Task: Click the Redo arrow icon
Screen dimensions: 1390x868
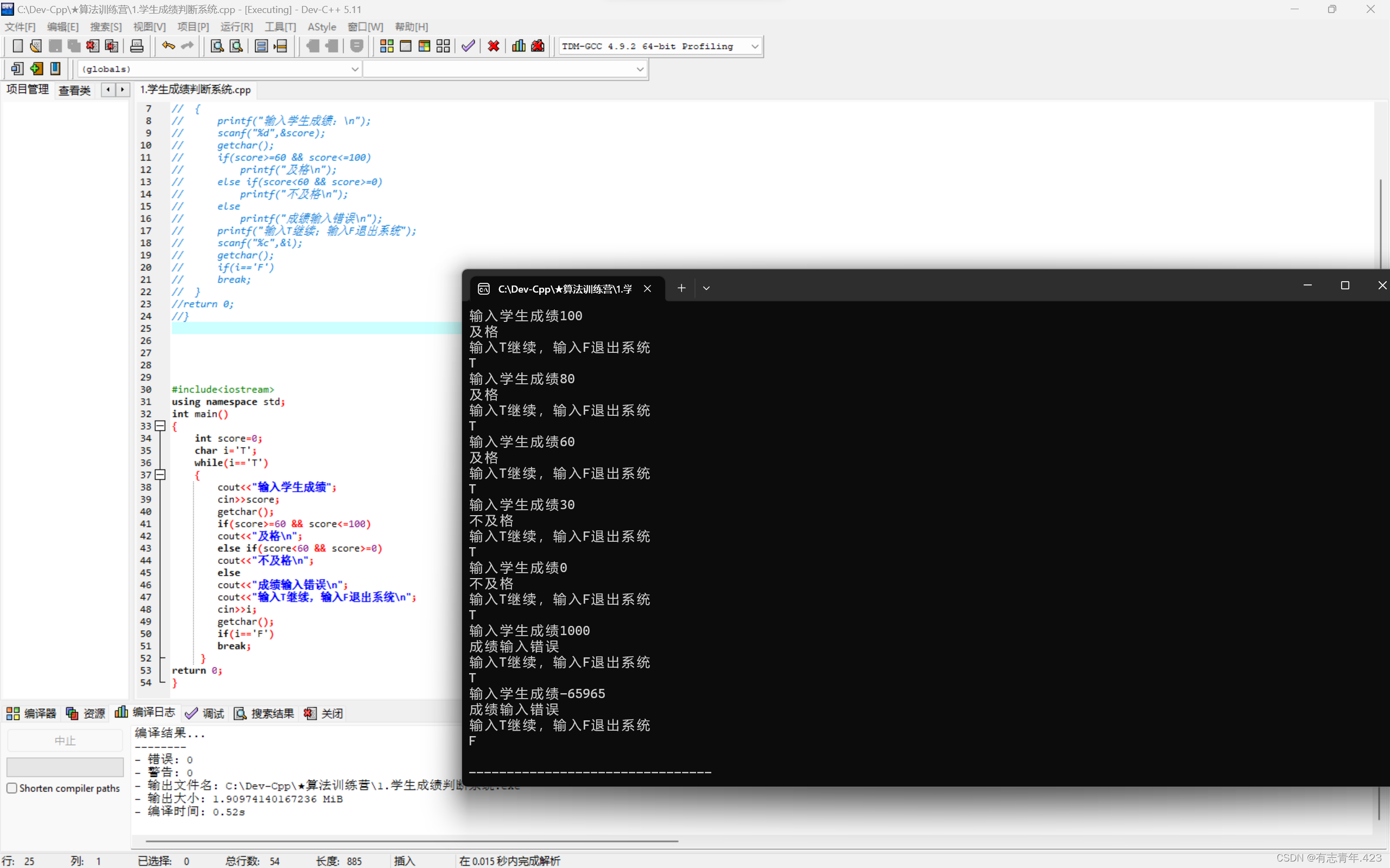Action: click(x=187, y=46)
